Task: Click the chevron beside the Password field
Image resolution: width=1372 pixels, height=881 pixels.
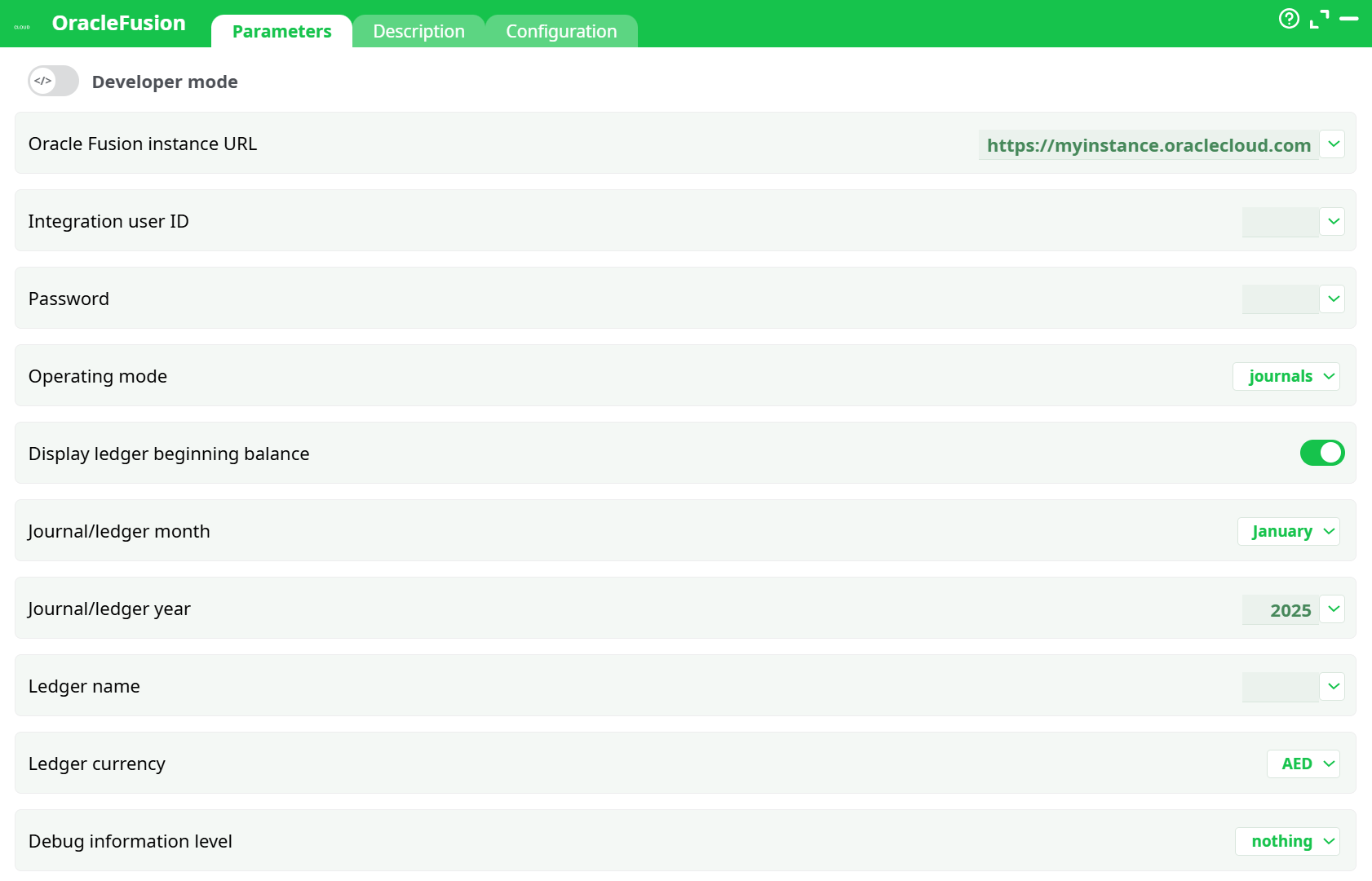Action: 1333,299
